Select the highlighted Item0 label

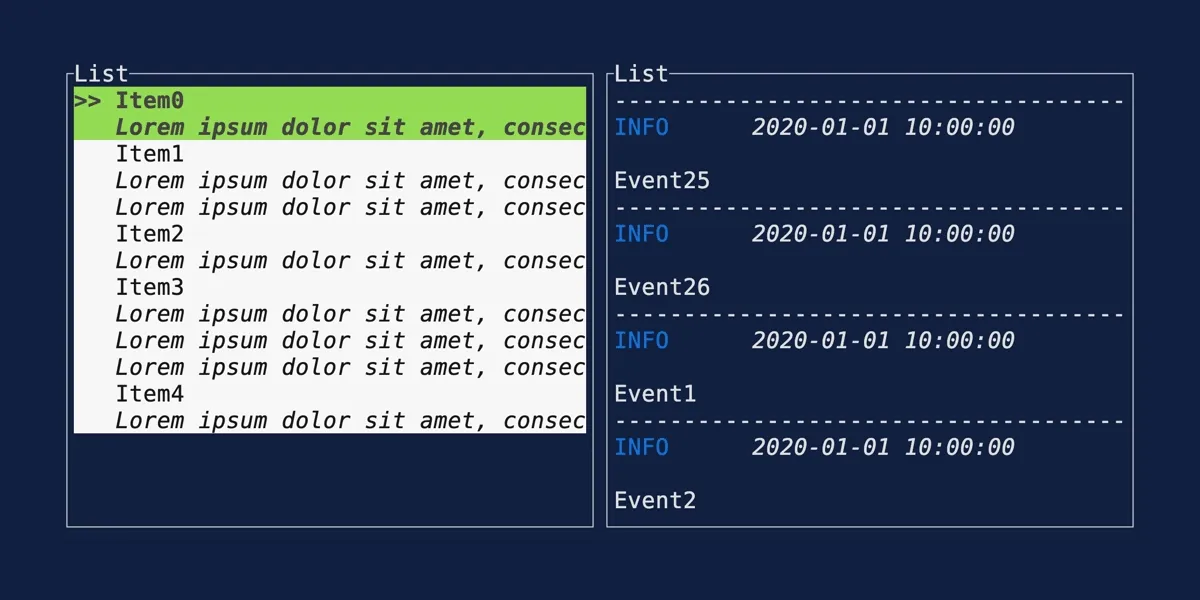pyautogui.click(x=150, y=101)
